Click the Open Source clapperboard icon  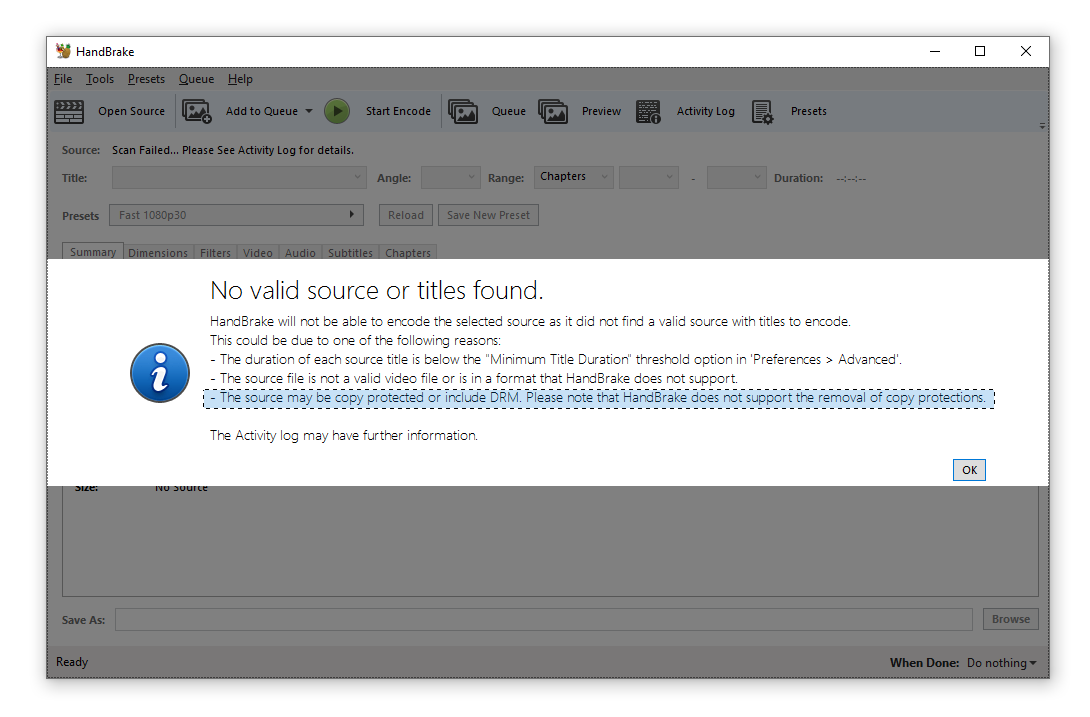pyautogui.click(x=69, y=111)
